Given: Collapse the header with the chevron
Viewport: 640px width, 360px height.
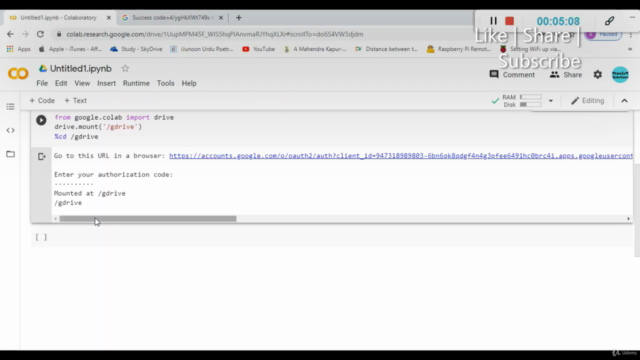Looking at the screenshot, I should pos(624,101).
